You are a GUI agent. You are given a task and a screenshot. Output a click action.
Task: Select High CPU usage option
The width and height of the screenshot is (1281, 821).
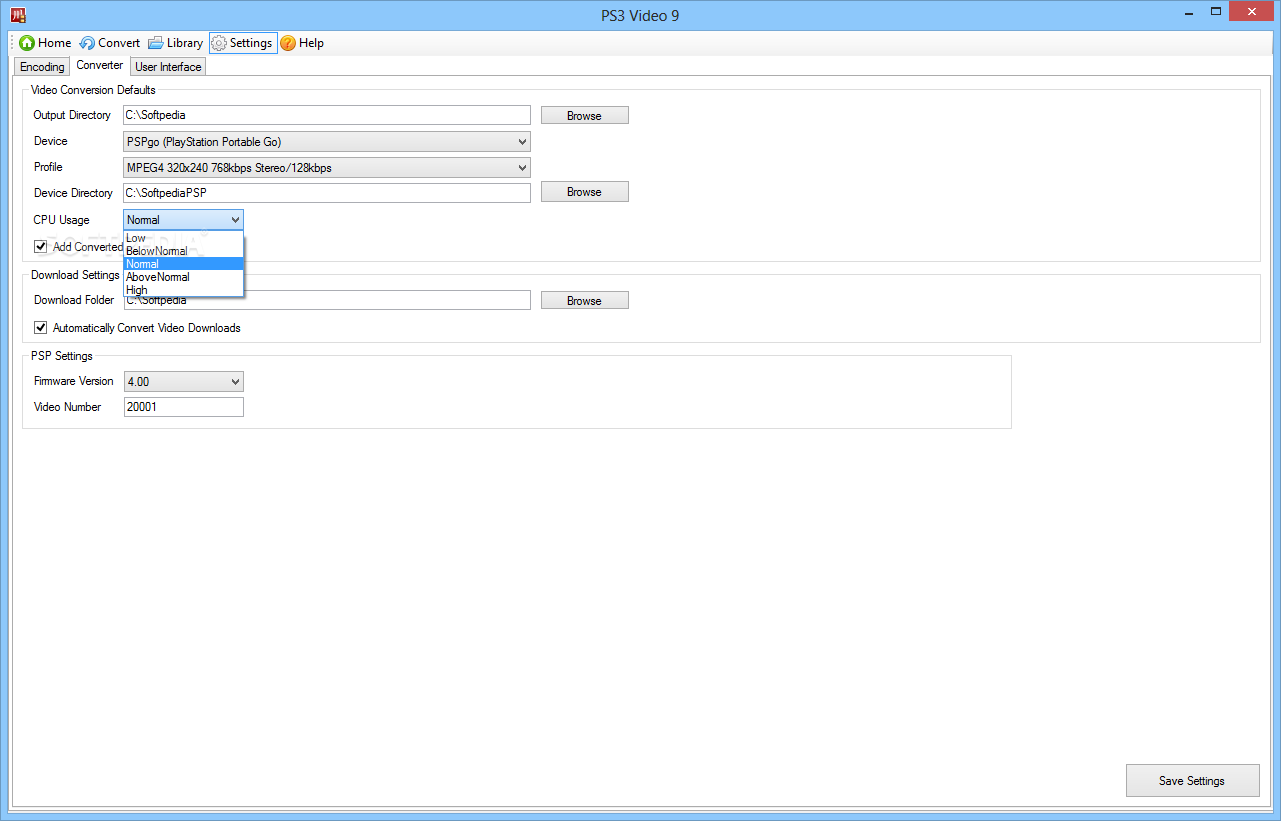click(183, 290)
